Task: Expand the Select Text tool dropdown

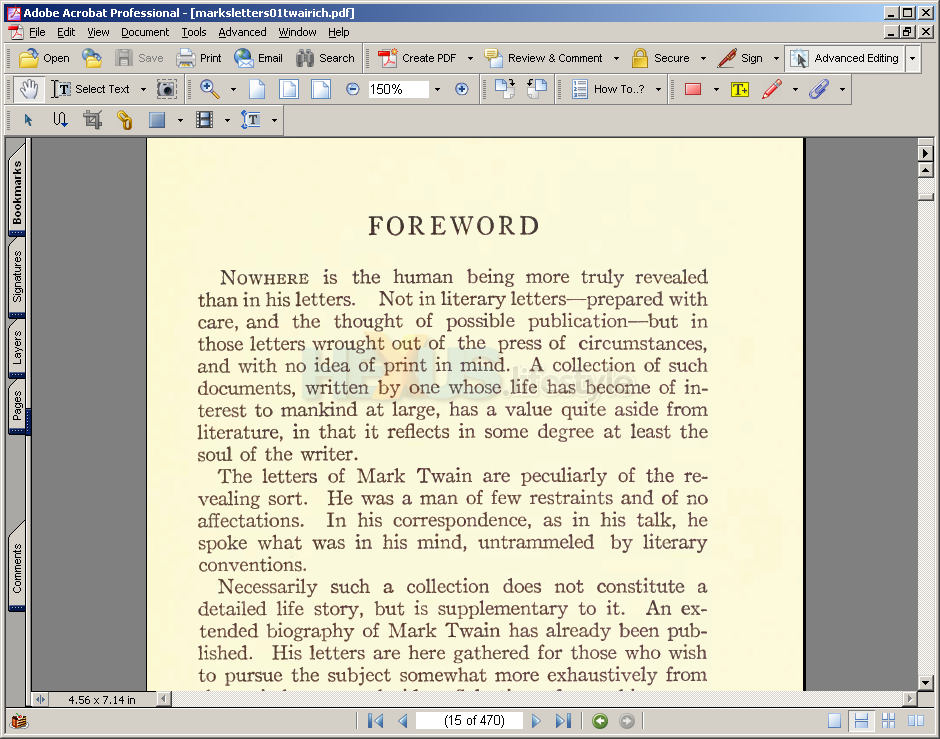Action: point(143,89)
